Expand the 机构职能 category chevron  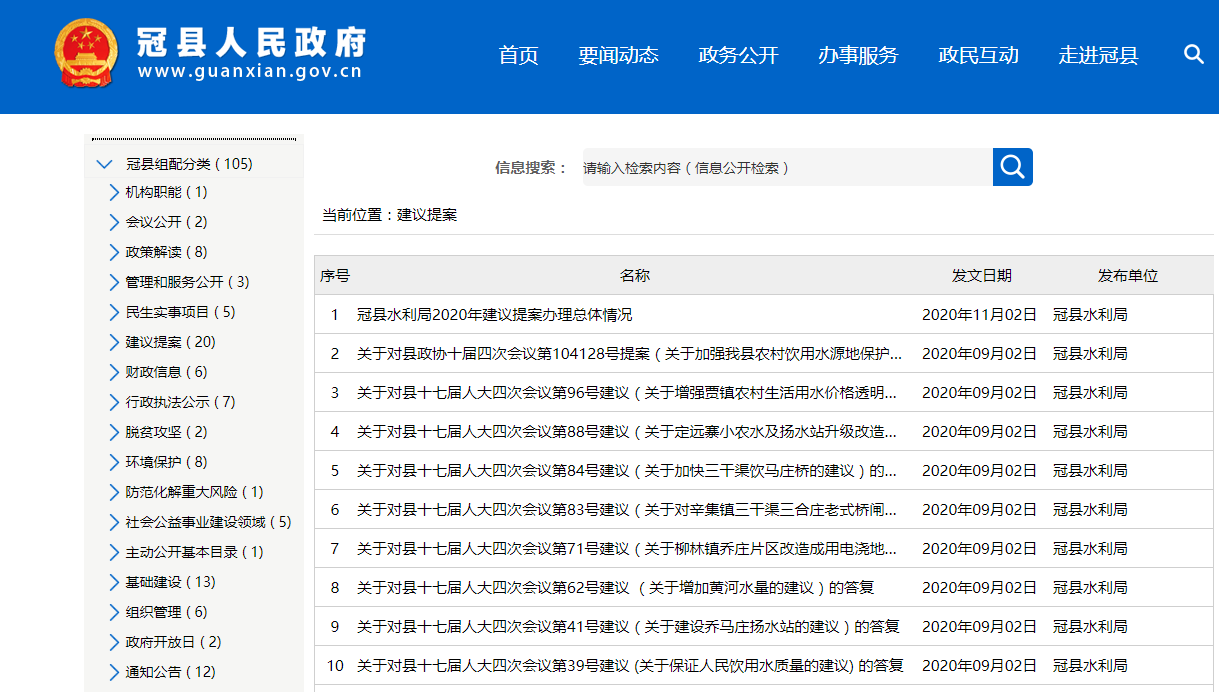[x=114, y=192]
